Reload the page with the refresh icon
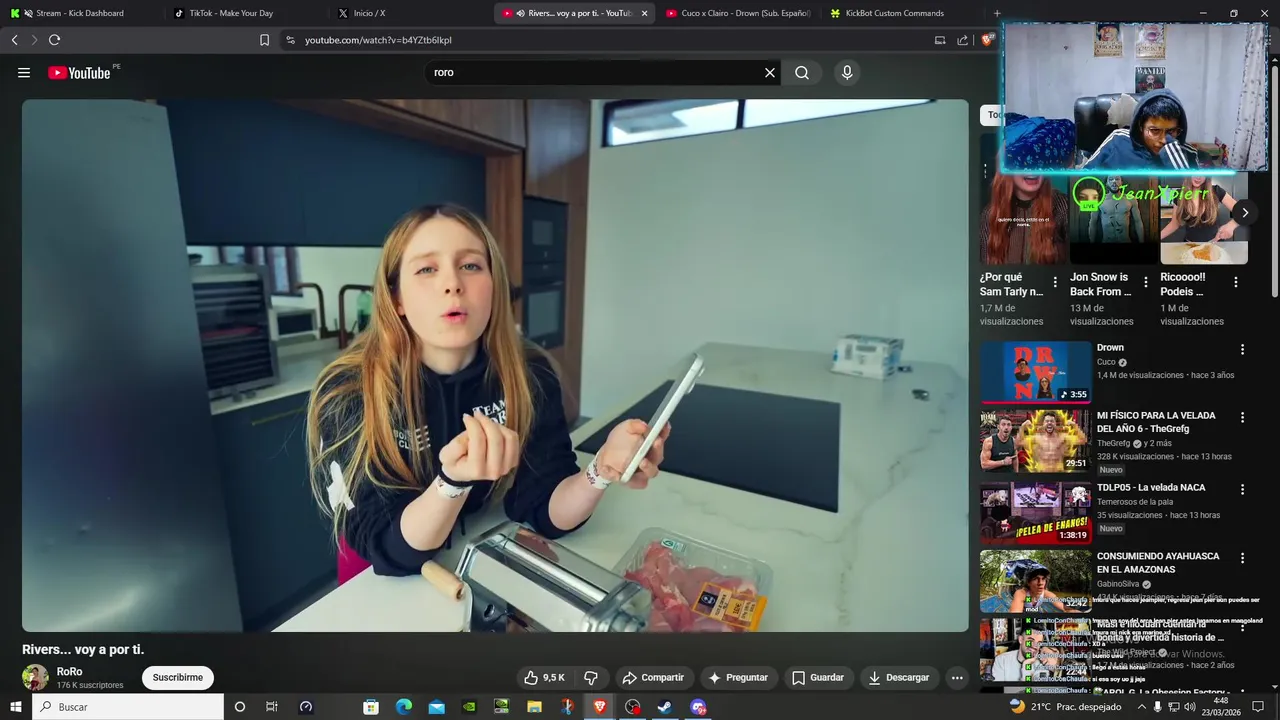1280x720 pixels. click(55, 40)
